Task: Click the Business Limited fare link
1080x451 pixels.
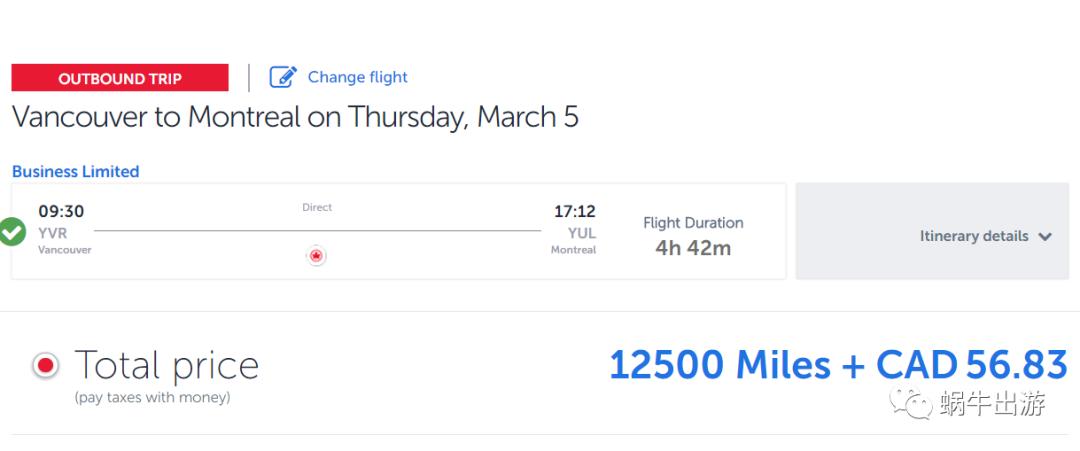Action: pos(75,171)
